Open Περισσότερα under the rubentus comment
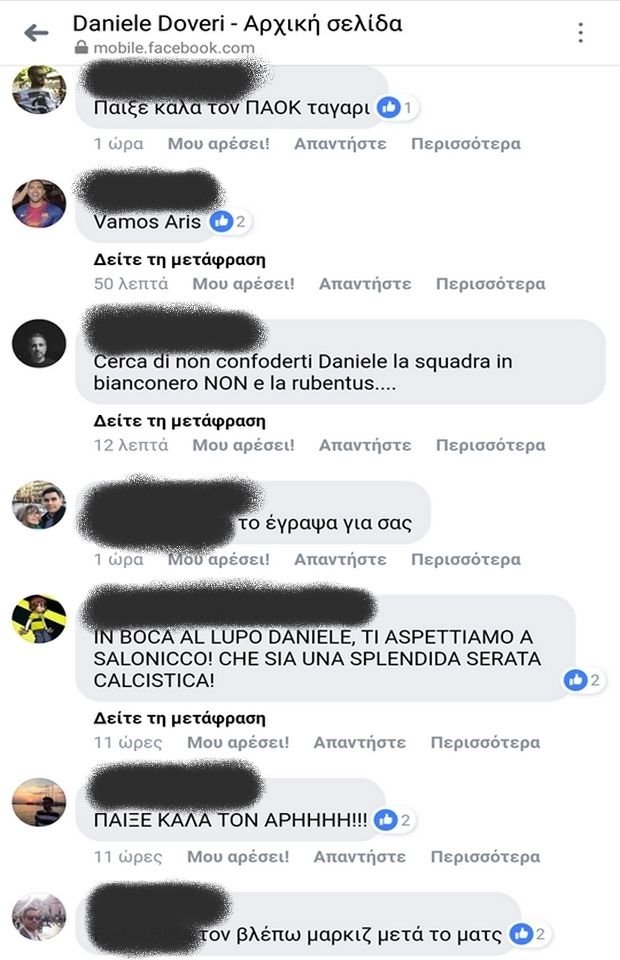The height and width of the screenshot is (960, 620). tap(490, 445)
